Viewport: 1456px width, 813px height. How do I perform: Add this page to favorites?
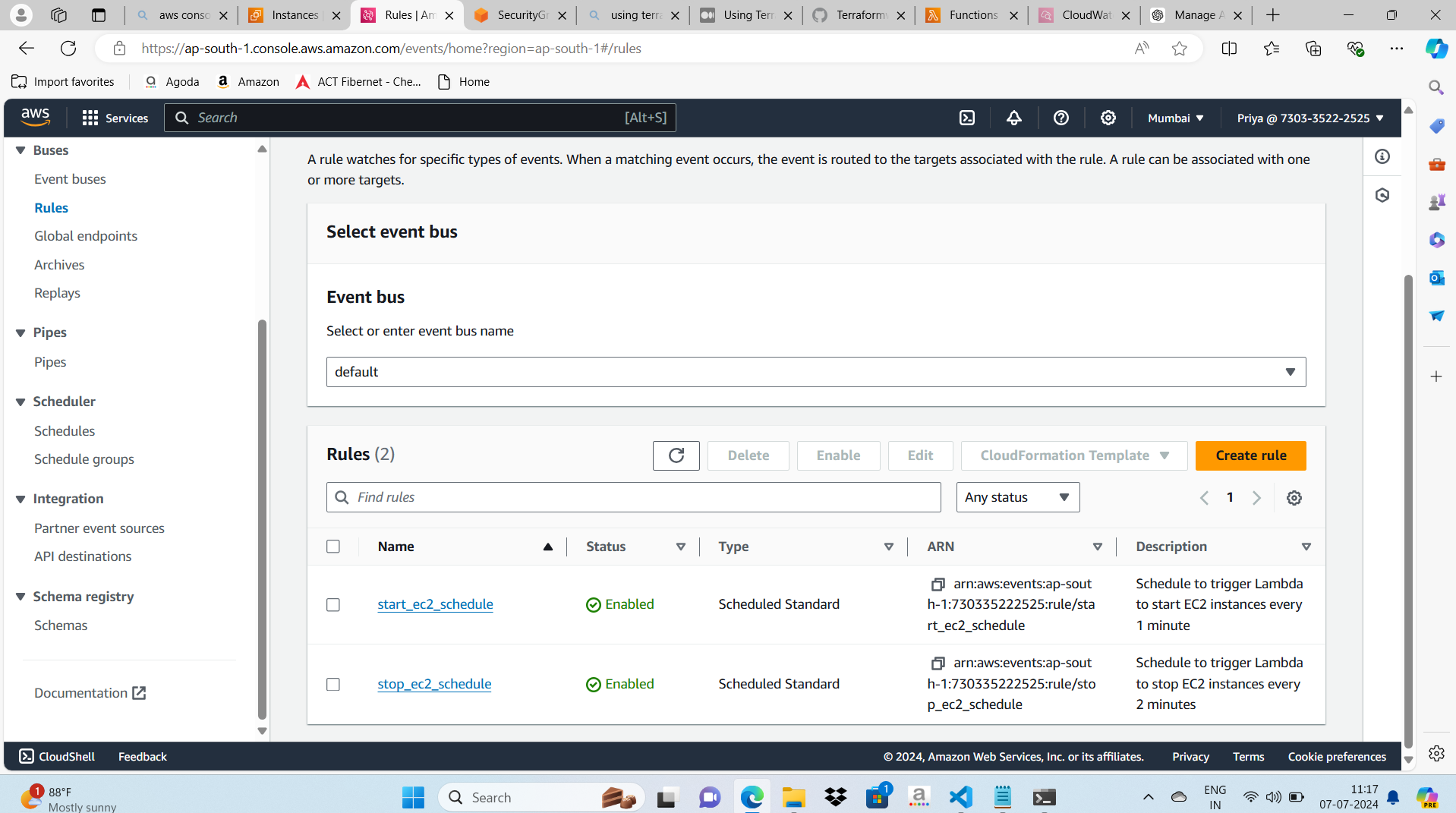coord(1179,49)
